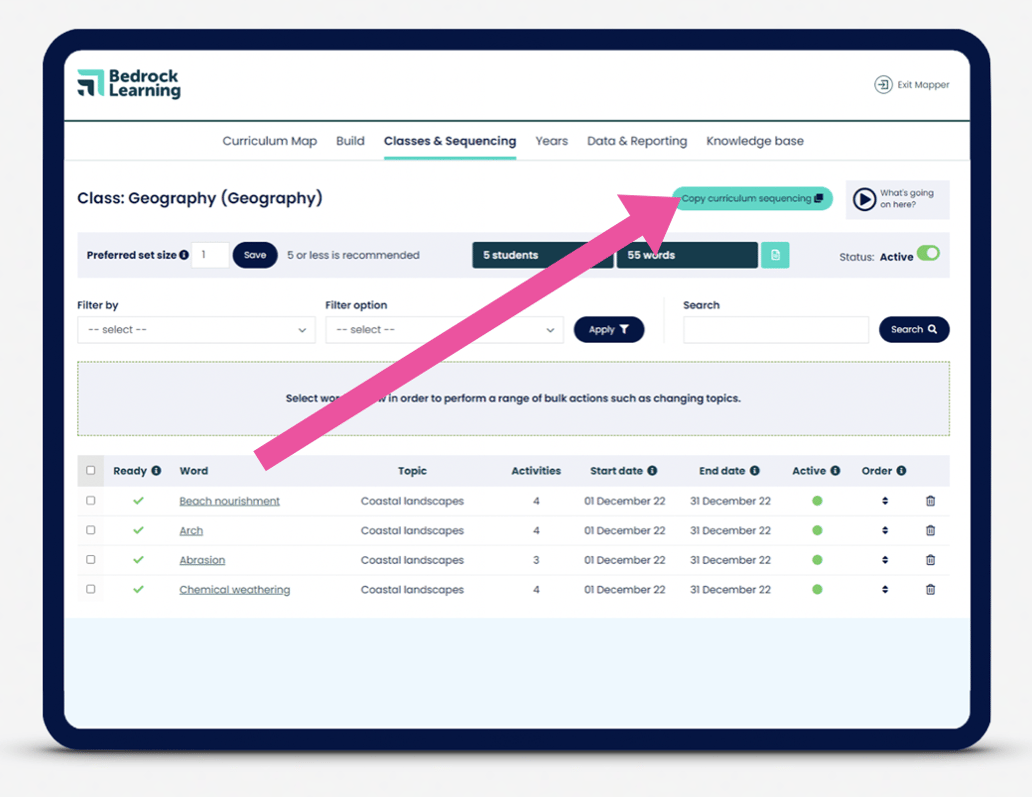This screenshot has height=797, width=1032.
Task: Click the info icon next to Ready column
Action: pyautogui.click(x=155, y=470)
